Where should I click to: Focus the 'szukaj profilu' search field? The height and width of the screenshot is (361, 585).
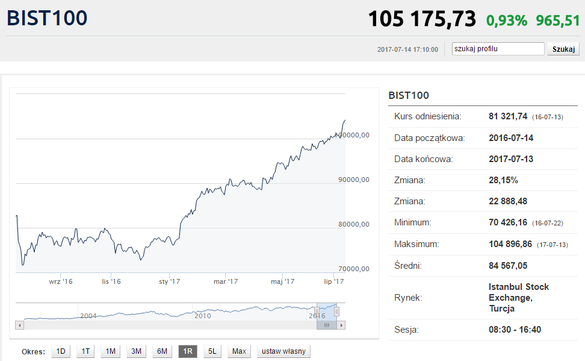pyautogui.click(x=498, y=49)
